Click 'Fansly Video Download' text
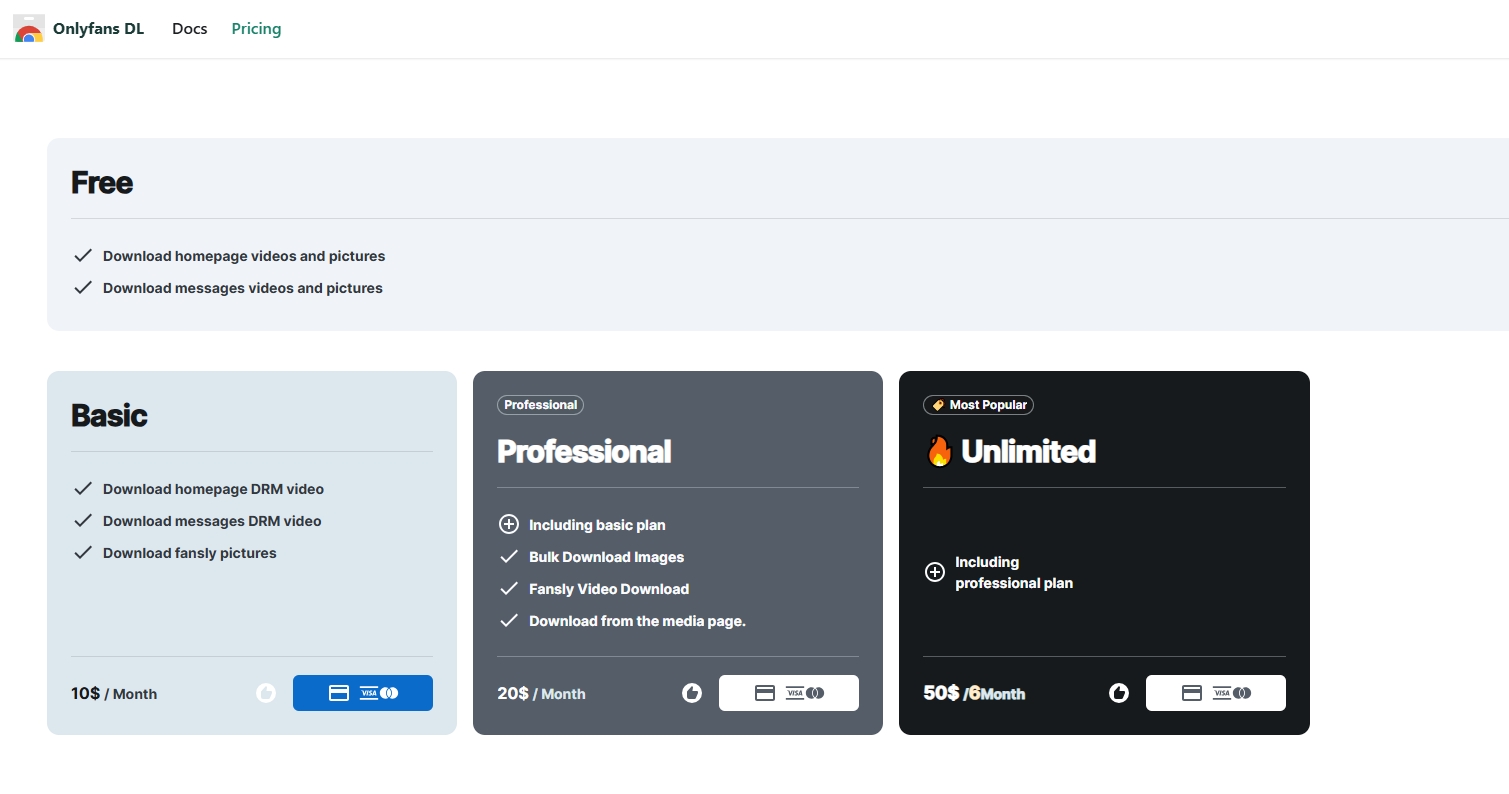1509x794 pixels. [x=609, y=589]
